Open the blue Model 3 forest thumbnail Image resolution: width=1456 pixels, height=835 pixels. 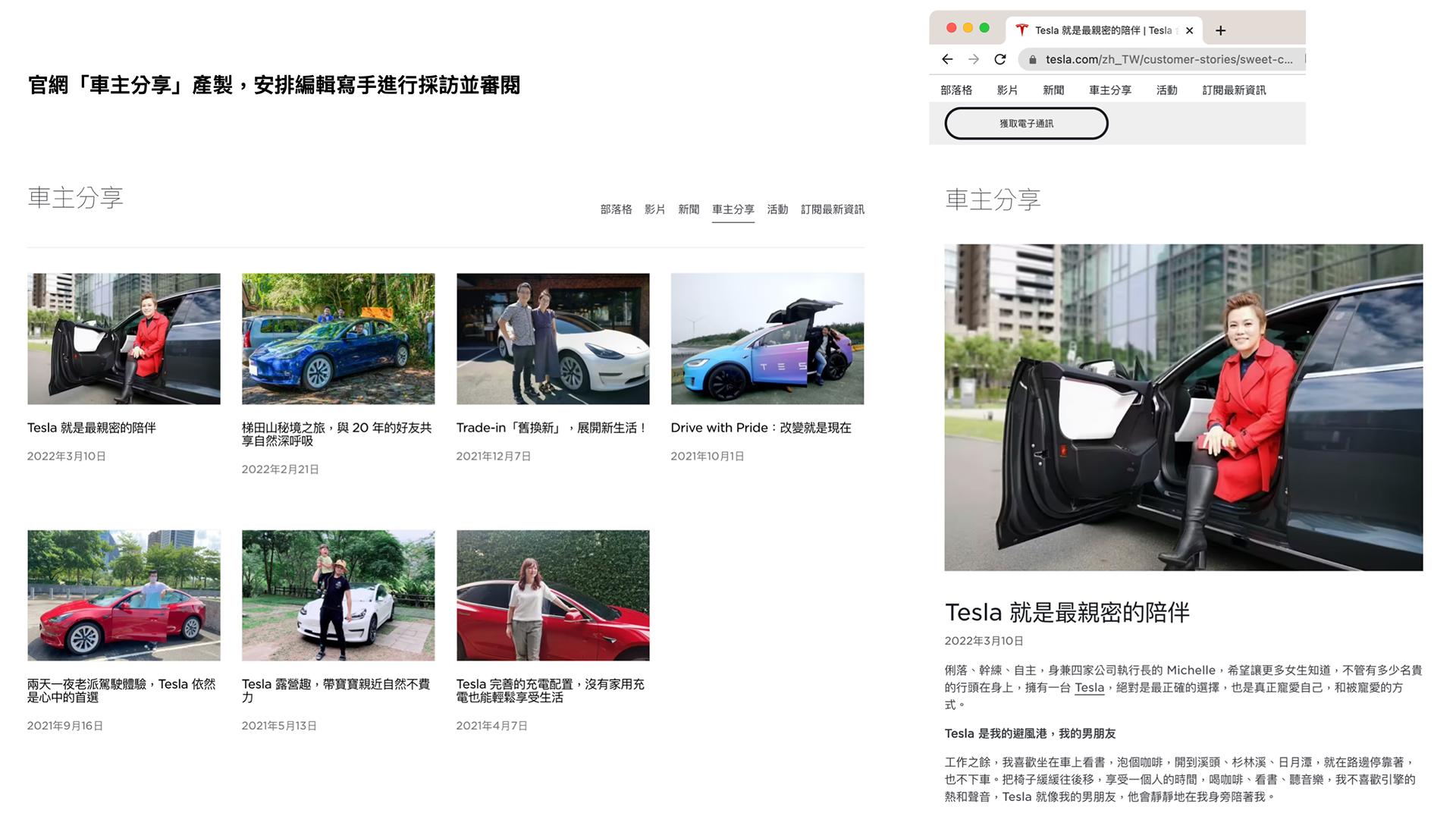(x=338, y=339)
